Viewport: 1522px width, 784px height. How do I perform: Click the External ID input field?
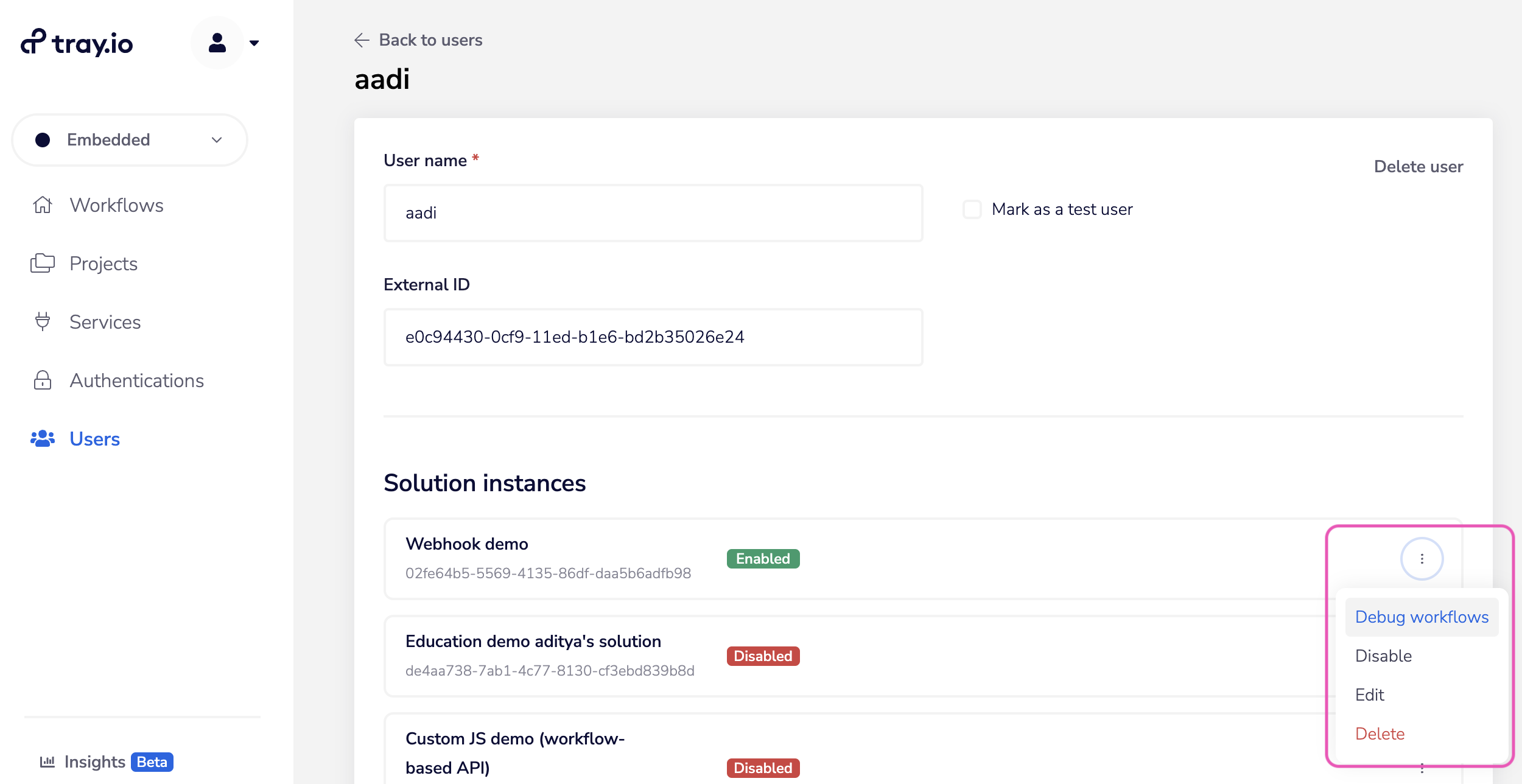point(653,337)
